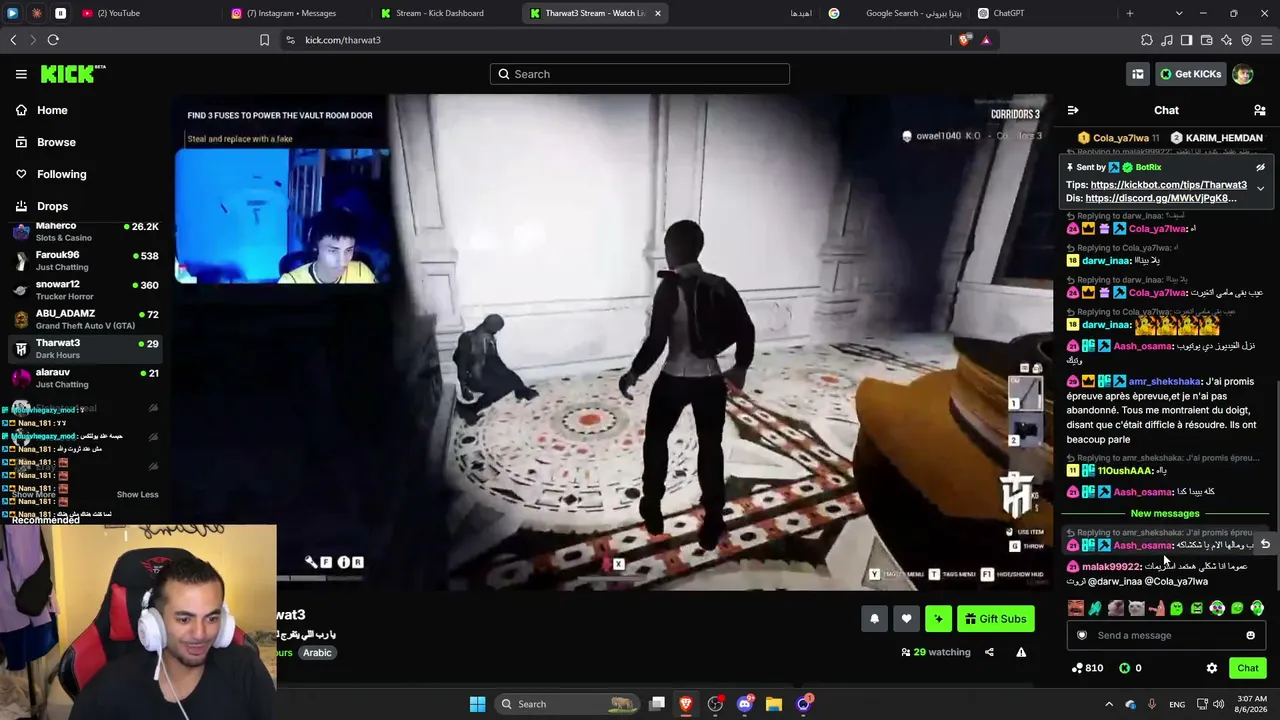
Task: Jump to New messages in chat
Action: 1165,514
